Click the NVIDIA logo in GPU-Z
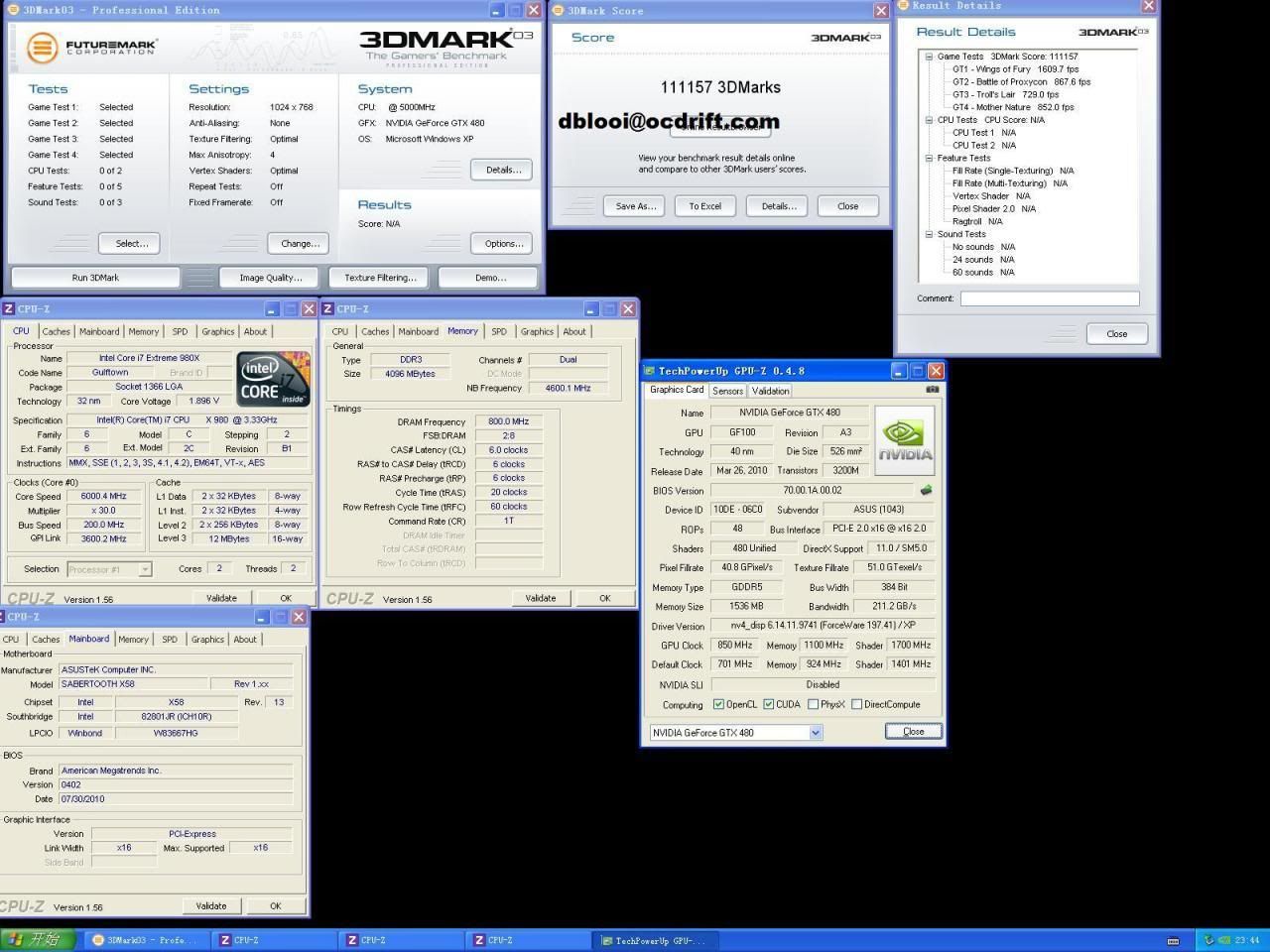 pyautogui.click(x=904, y=441)
